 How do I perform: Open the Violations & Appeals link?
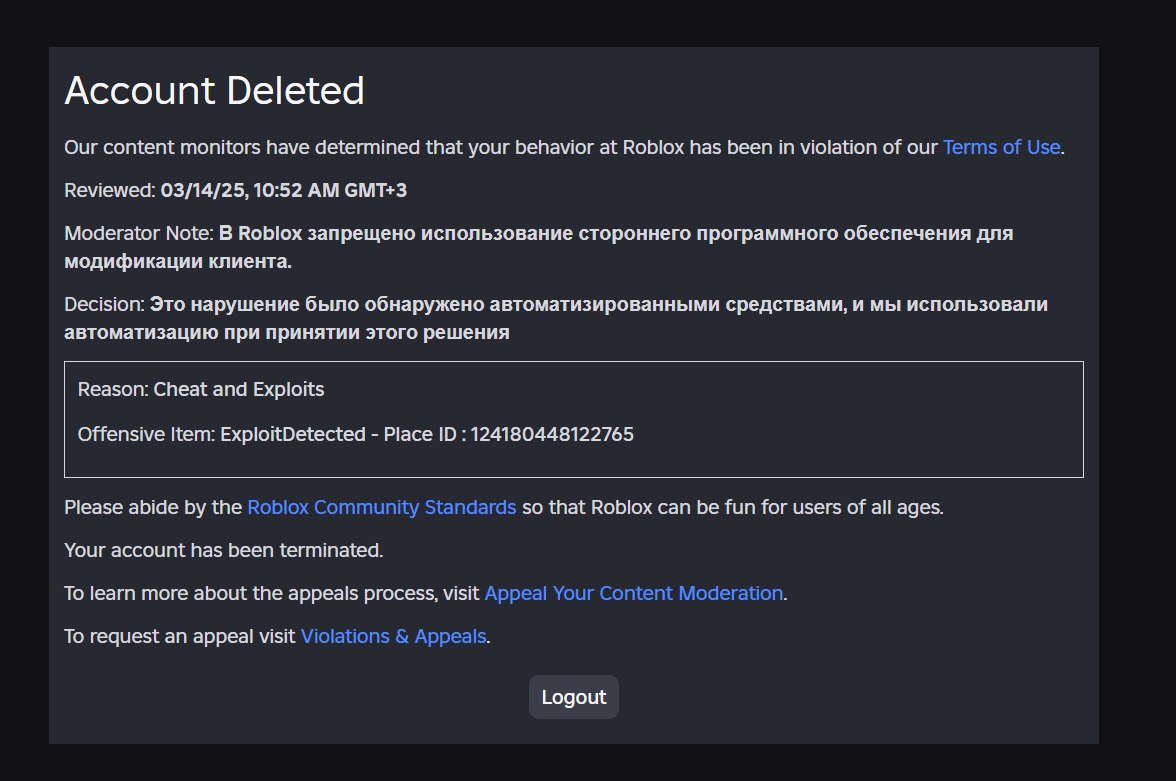point(394,636)
